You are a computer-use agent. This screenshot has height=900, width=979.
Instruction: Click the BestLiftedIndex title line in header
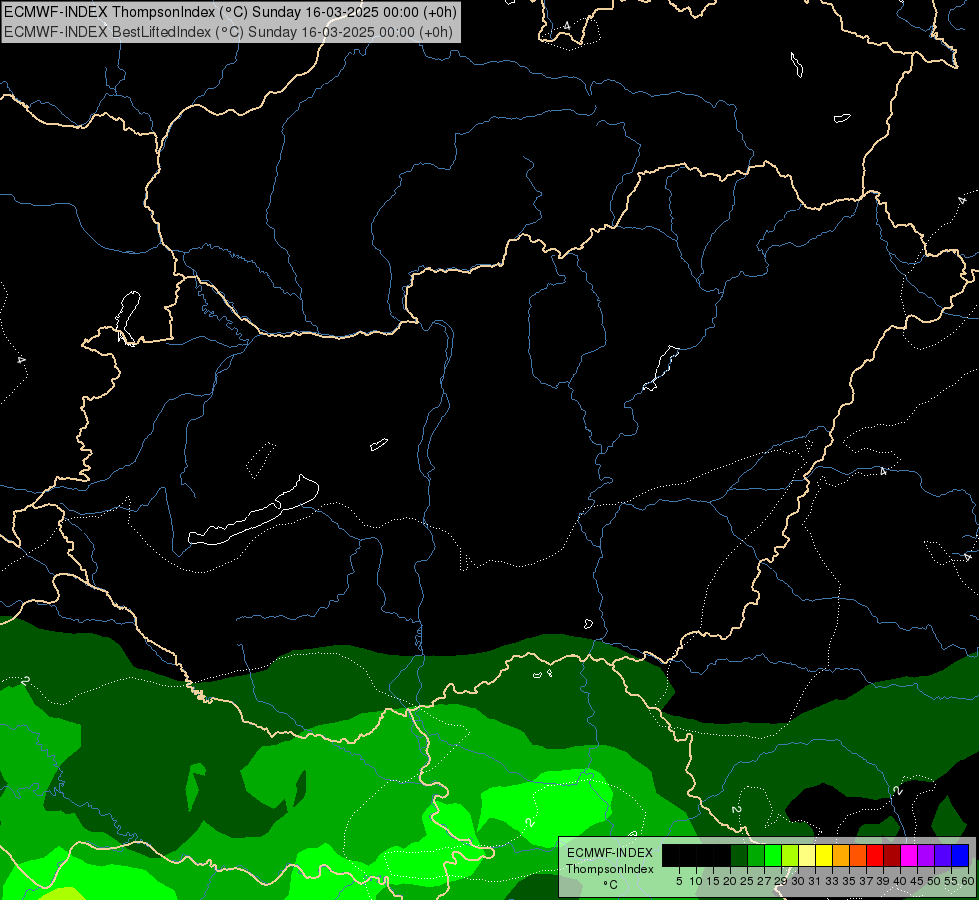point(229,31)
